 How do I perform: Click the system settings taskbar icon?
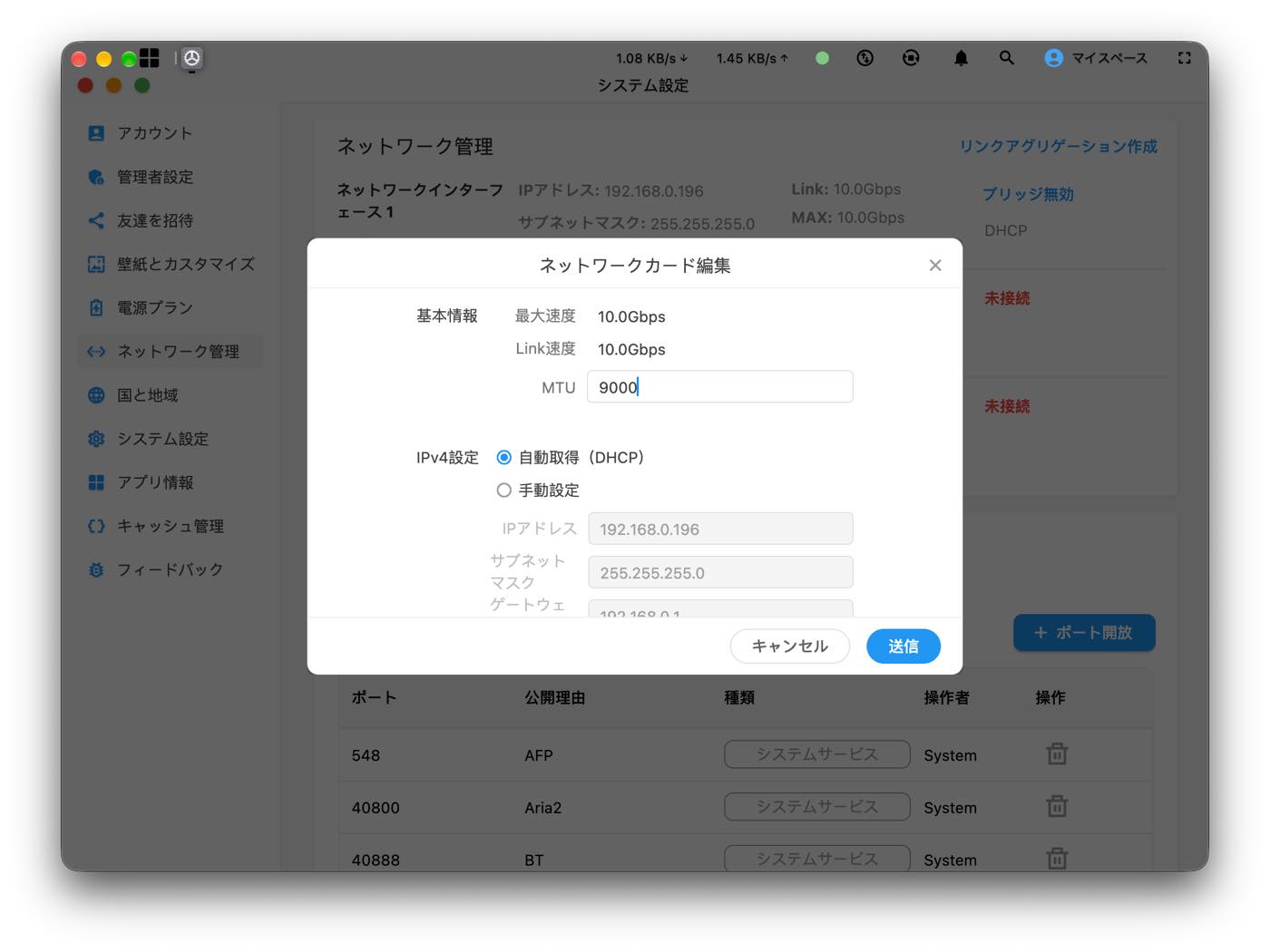point(191,58)
